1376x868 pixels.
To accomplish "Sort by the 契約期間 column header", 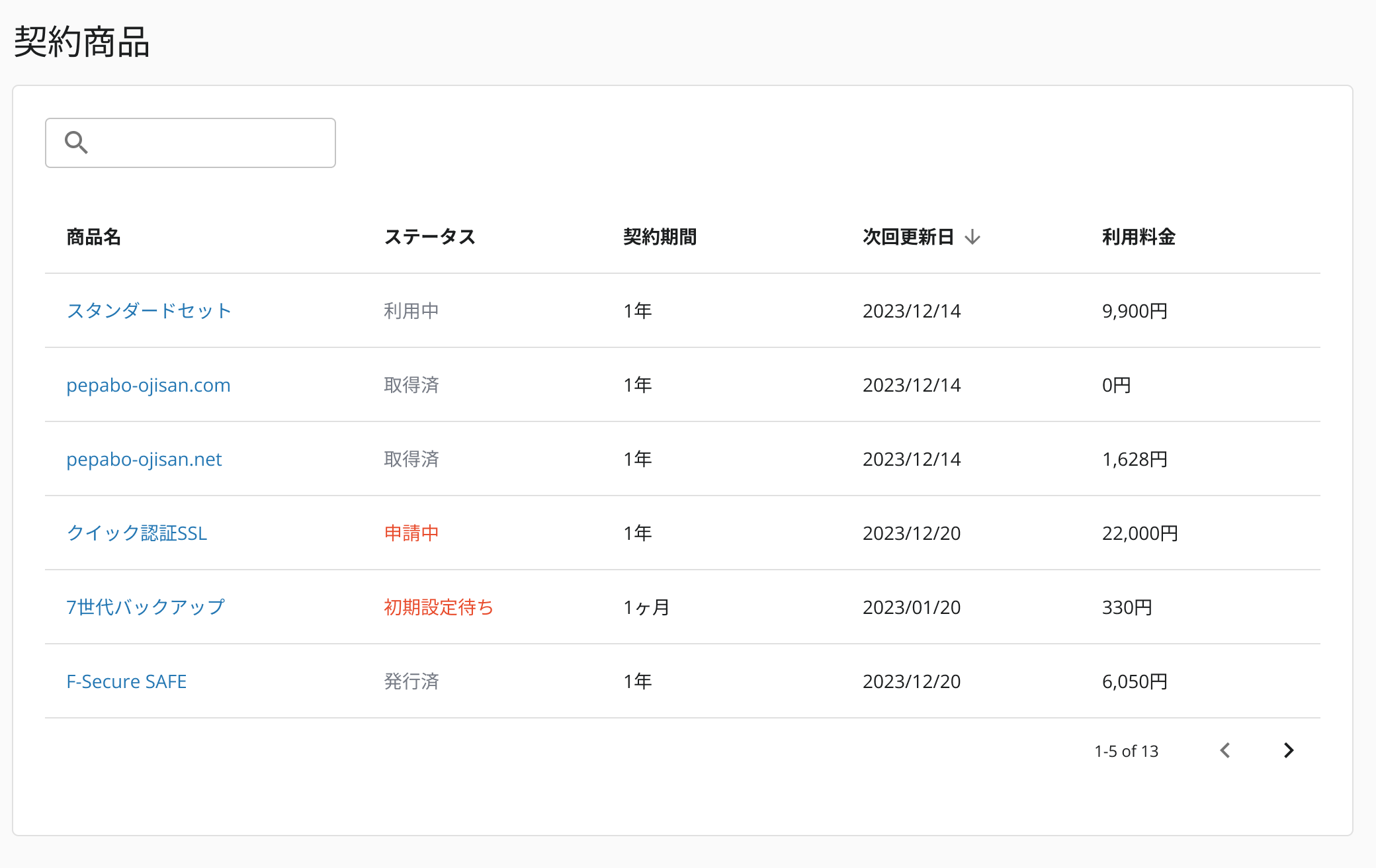I will [660, 237].
